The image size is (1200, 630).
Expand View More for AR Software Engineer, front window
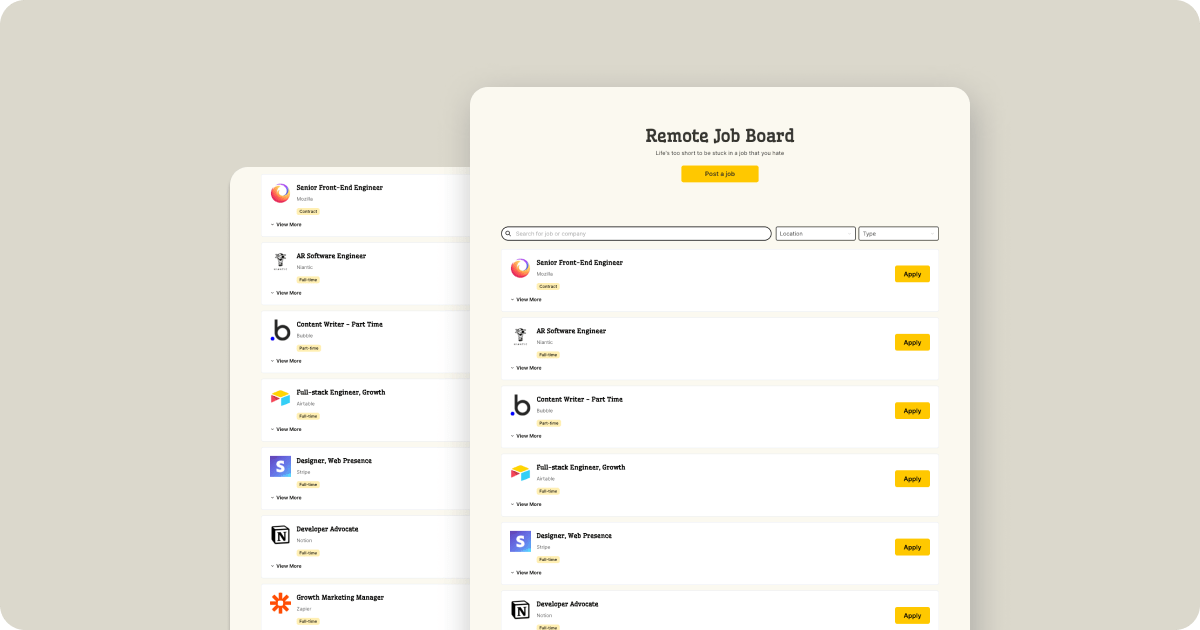pyautogui.click(x=526, y=367)
